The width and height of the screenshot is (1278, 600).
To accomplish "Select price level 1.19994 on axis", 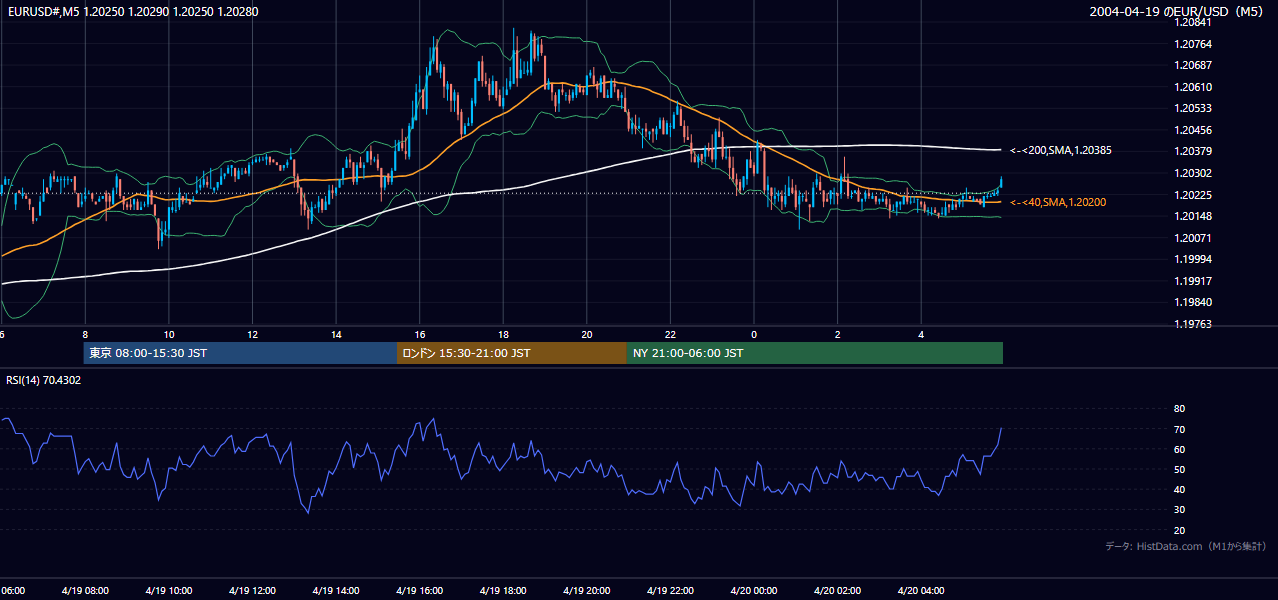I will pos(1194,259).
